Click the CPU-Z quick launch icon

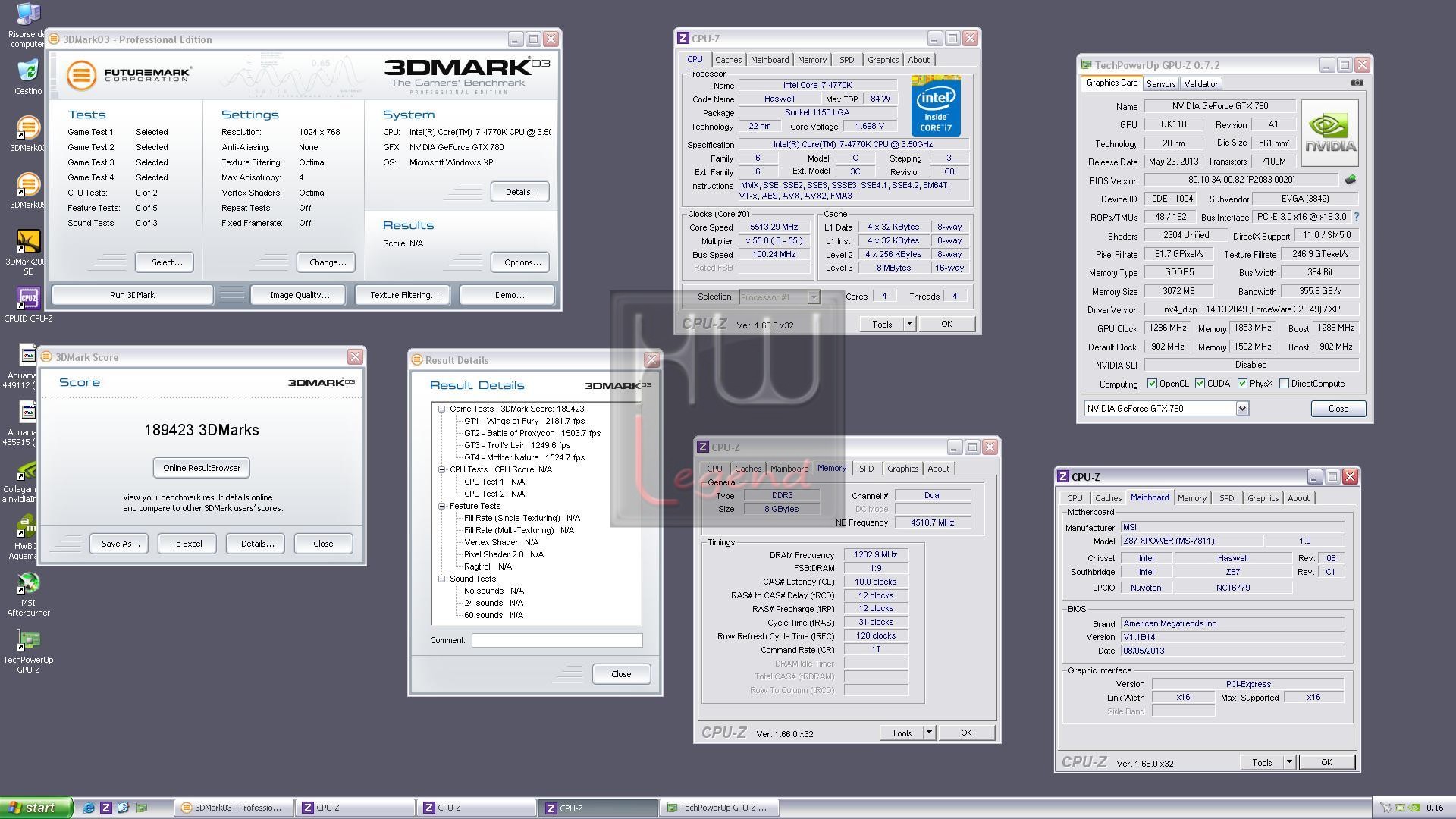click(106, 808)
